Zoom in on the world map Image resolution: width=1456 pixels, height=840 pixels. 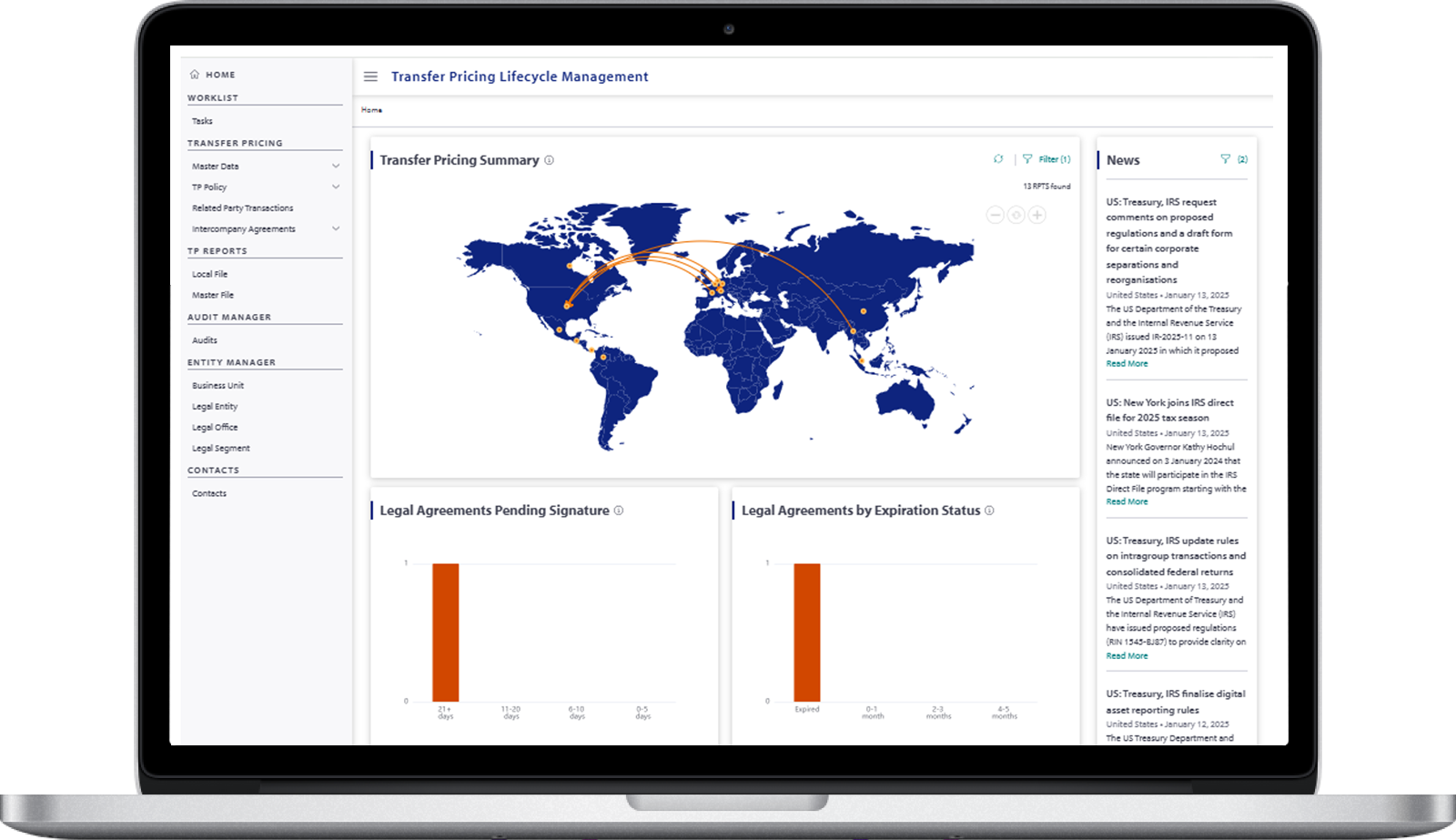pos(1036,215)
